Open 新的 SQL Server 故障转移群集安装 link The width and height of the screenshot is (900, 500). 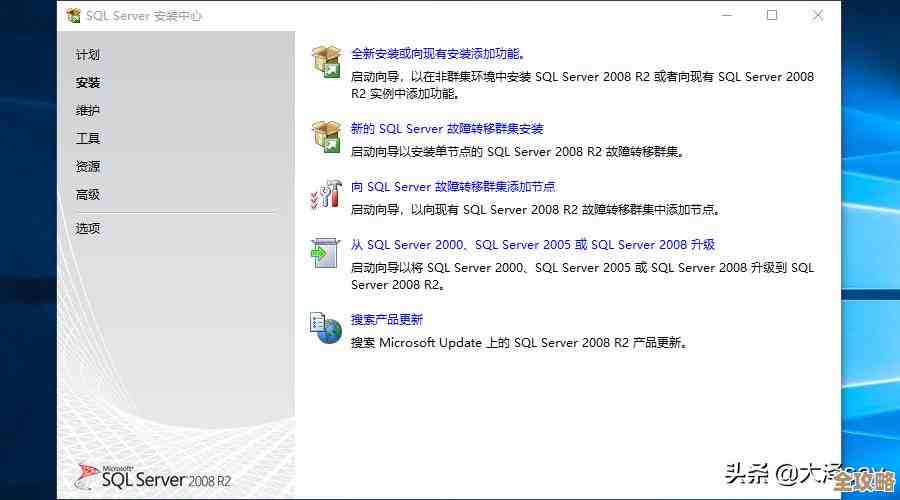tap(447, 129)
